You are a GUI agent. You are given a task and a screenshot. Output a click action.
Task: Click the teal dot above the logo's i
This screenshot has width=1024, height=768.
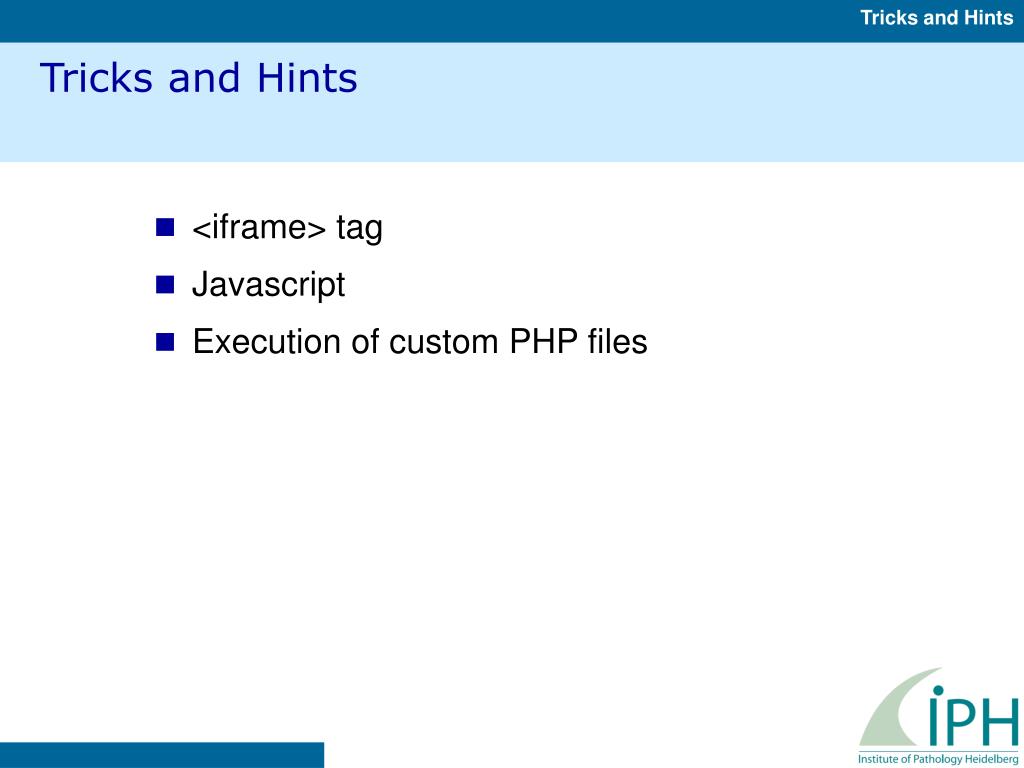coord(938,691)
